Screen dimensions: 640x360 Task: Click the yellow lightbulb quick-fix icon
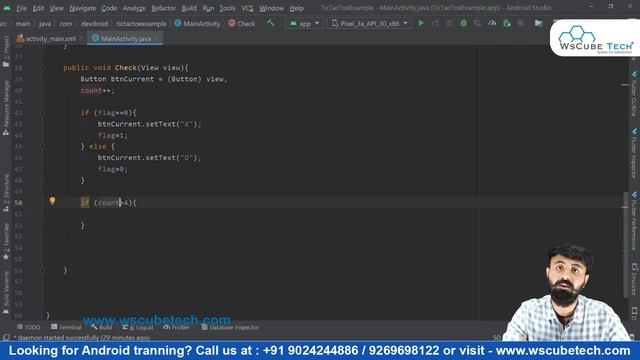(x=52, y=201)
